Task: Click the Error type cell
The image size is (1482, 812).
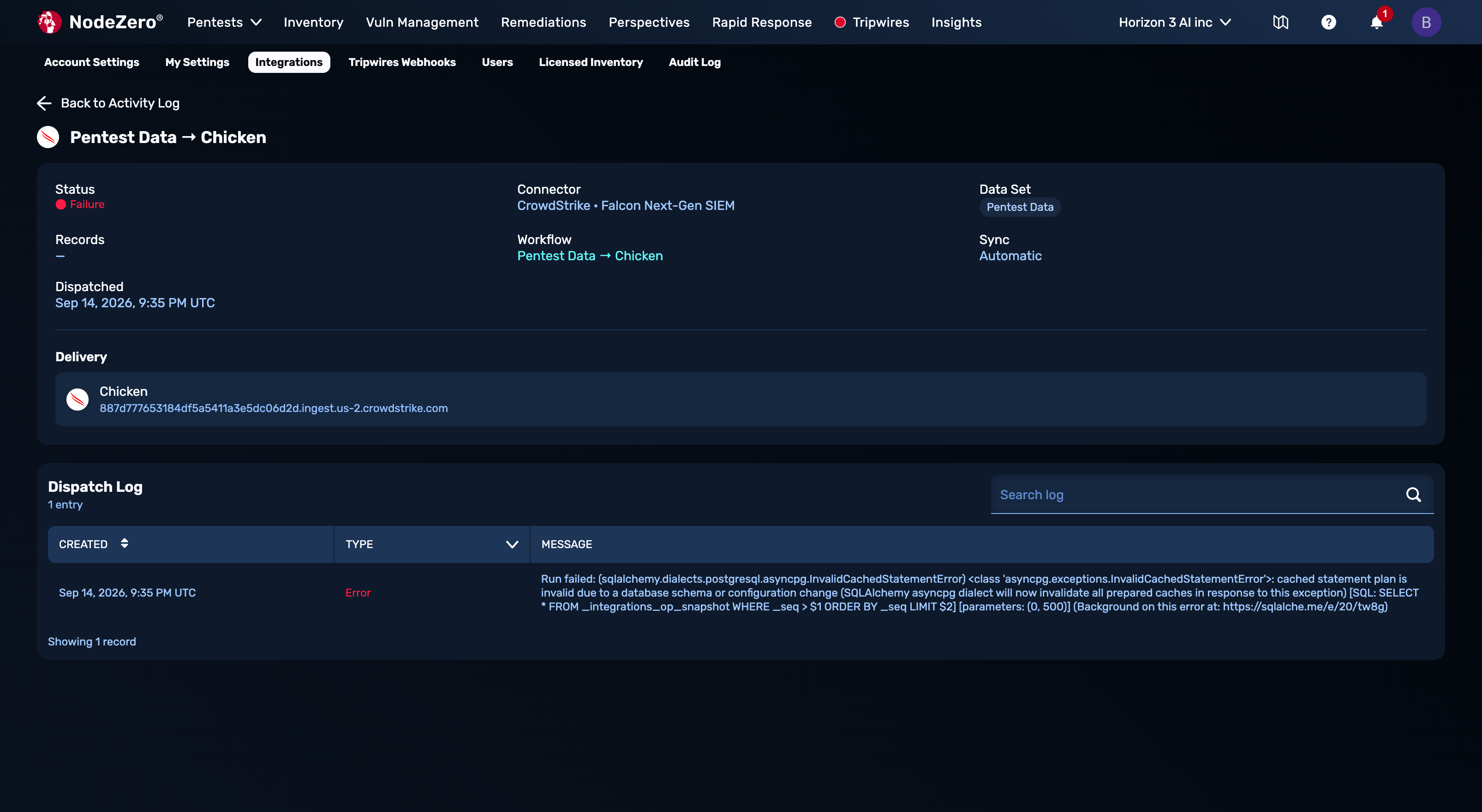Action: click(358, 593)
